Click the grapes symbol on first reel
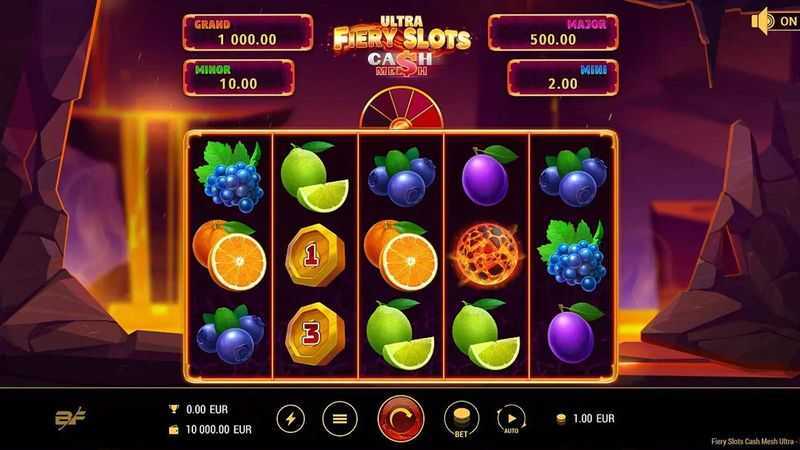The width and height of the screenshot is (800, 450). [229, 177]
